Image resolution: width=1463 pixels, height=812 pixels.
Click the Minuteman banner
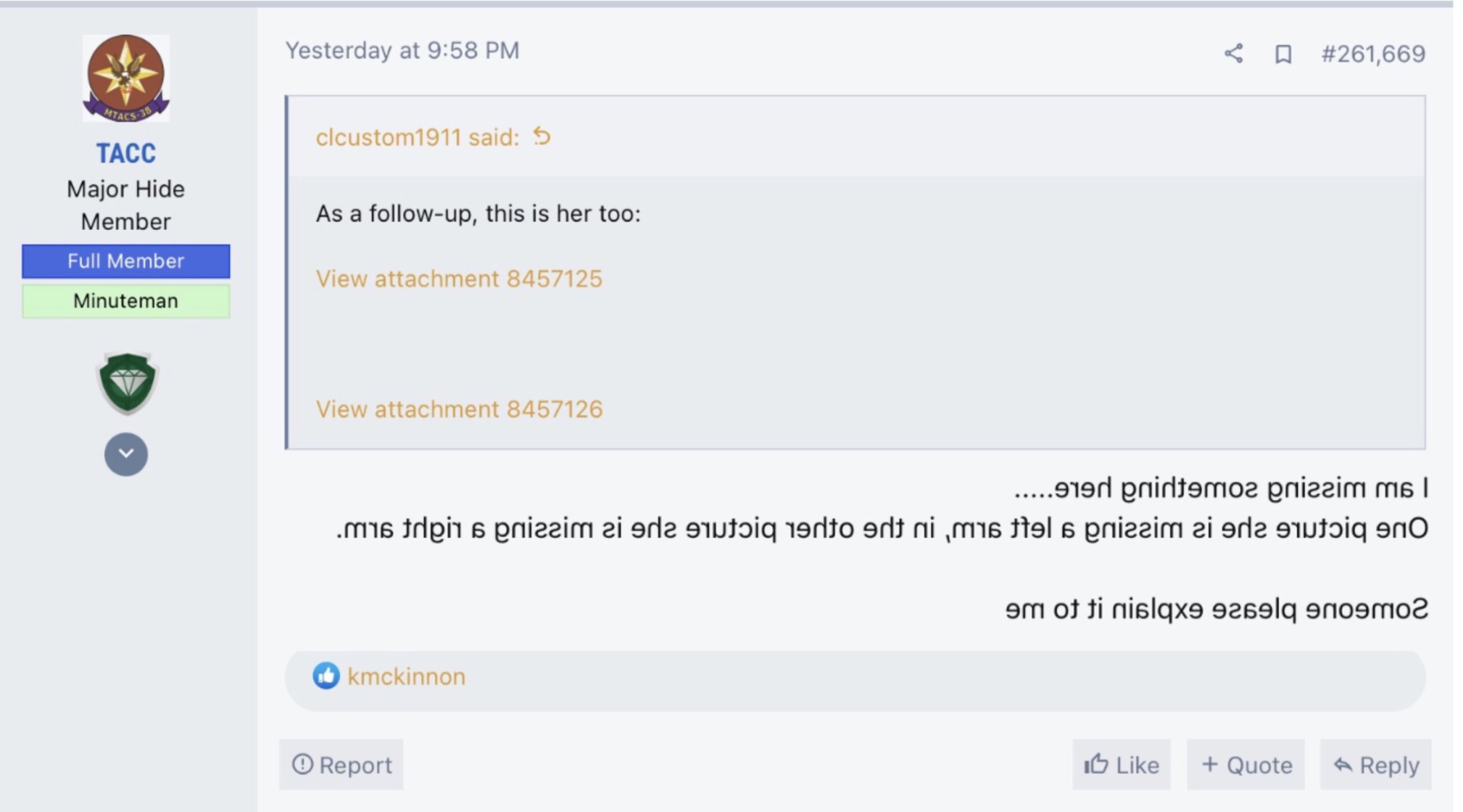[x=126, y=301]
